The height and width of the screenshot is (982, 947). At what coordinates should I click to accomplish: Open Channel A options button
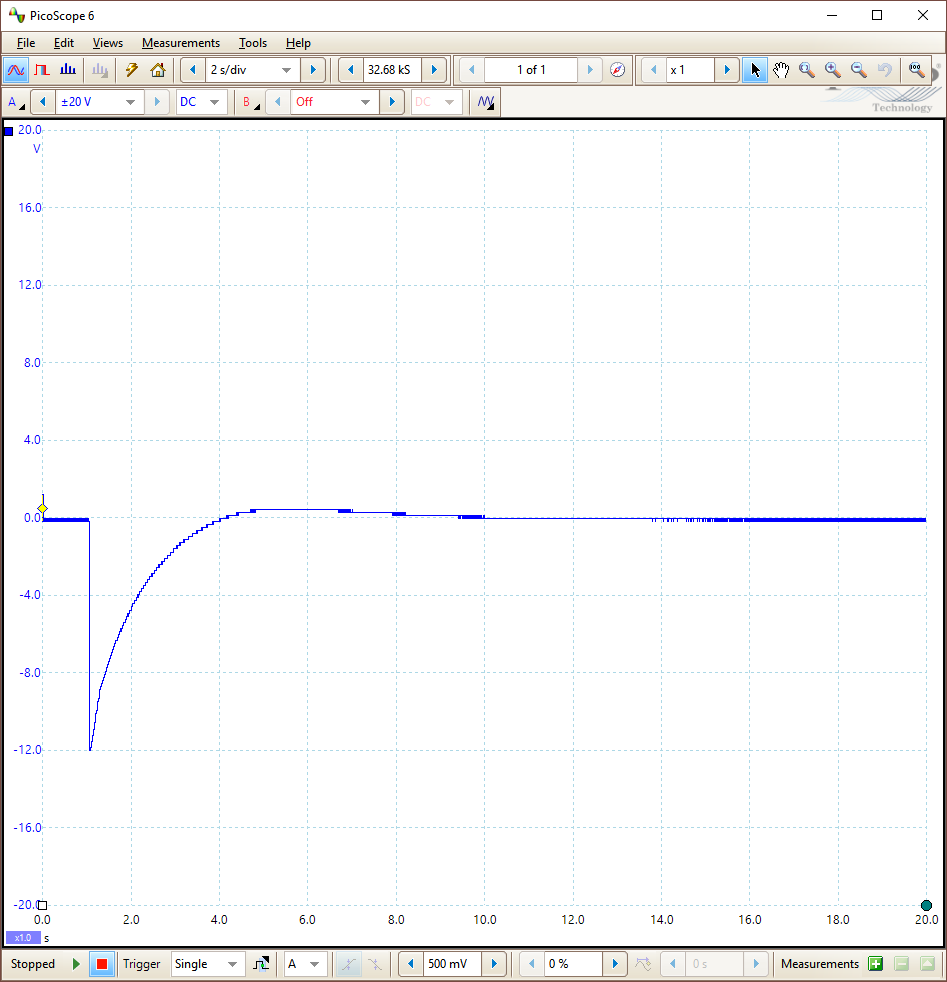(x=16, y=101)
